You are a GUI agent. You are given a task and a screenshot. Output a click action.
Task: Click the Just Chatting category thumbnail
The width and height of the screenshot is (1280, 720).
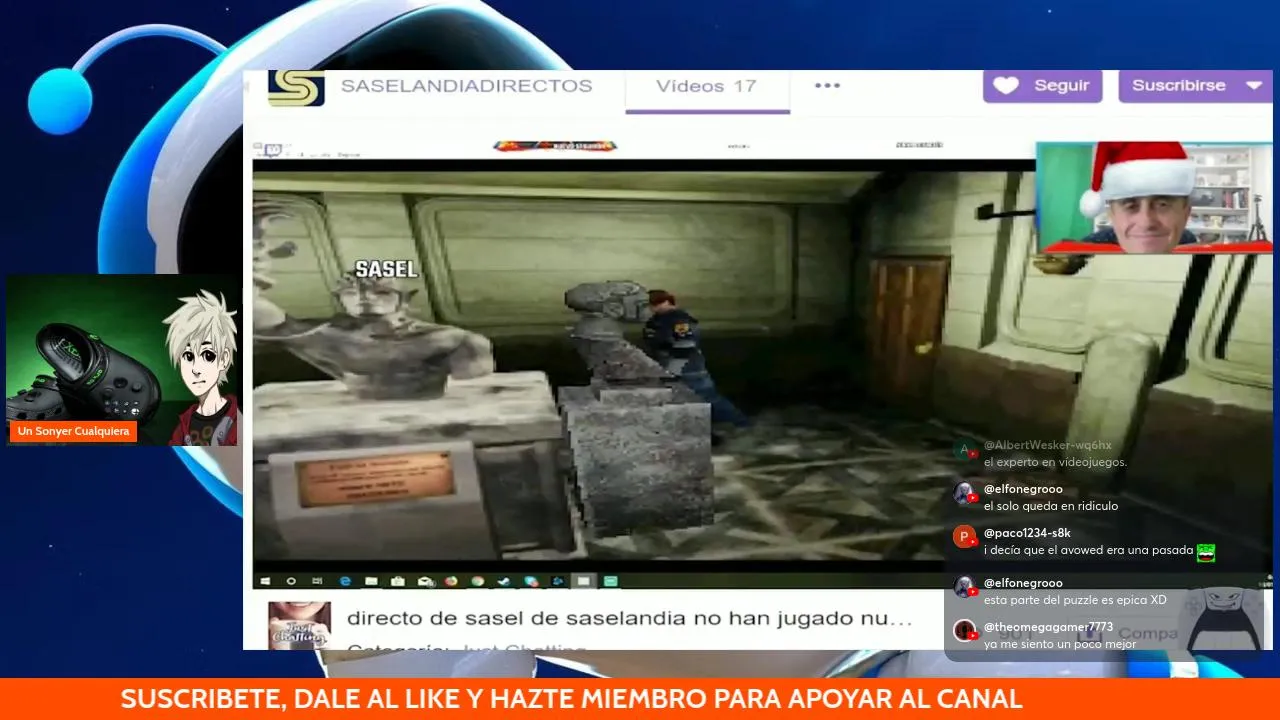[299, 625]
